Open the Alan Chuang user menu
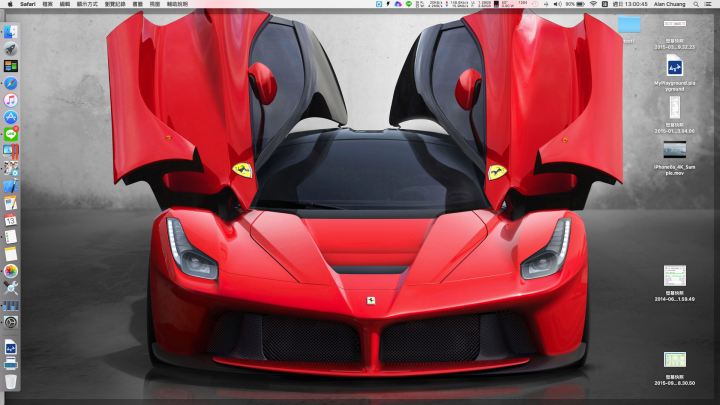720x405 pixels. pyautogui.click(x=669, y=4)
